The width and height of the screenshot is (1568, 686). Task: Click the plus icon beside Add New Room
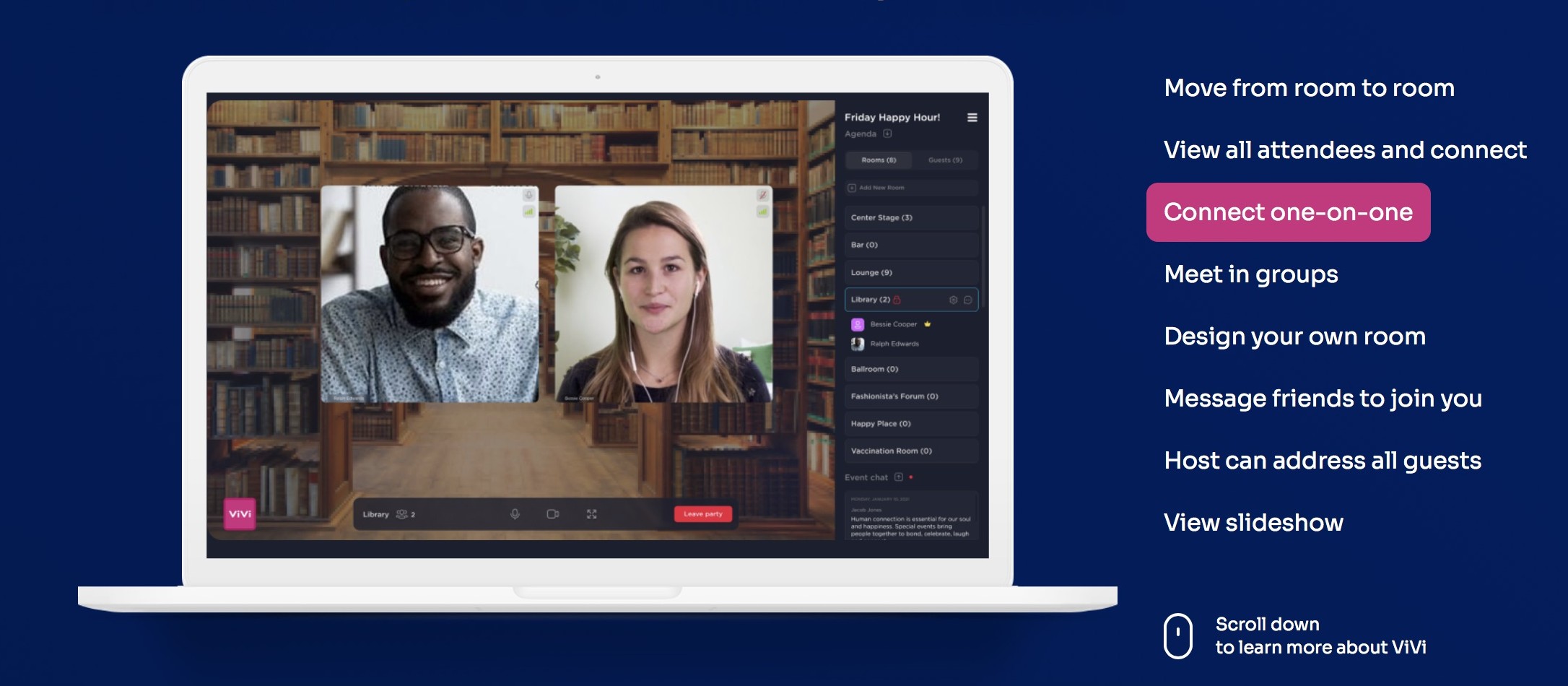tap(852, 188)
